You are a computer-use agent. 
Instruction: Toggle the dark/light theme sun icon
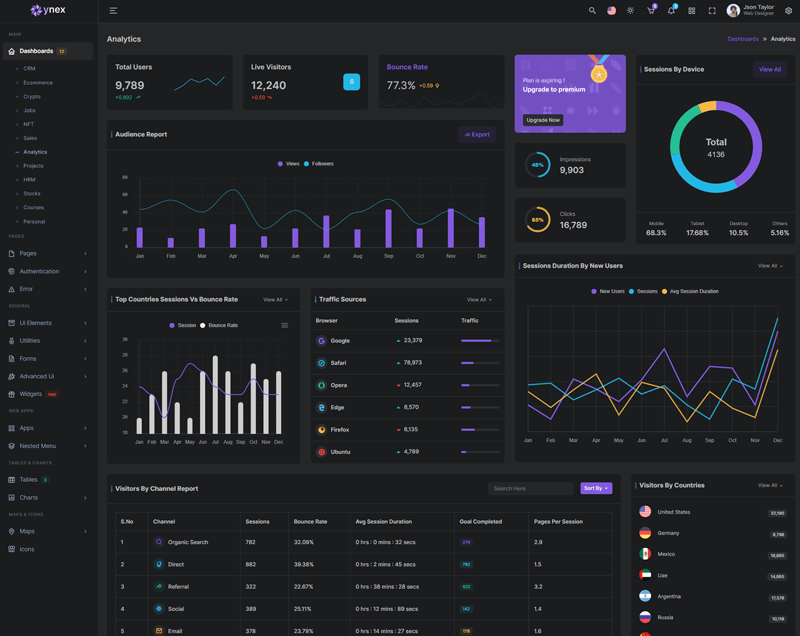(630, 11)
